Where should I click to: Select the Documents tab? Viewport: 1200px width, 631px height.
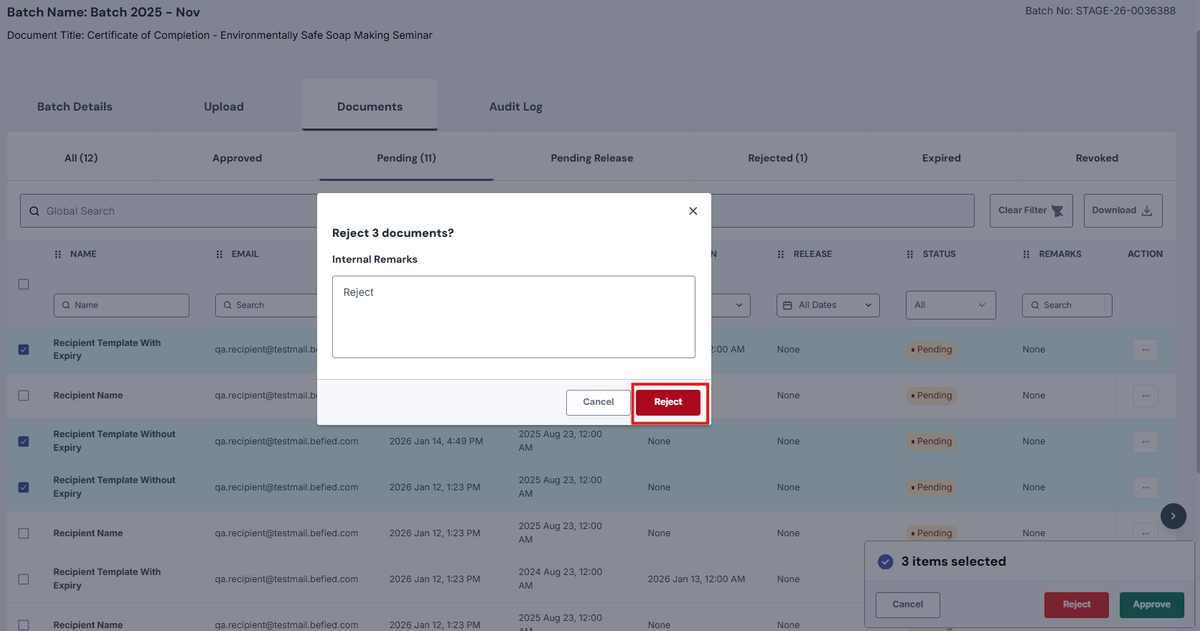tap(370, 106)
